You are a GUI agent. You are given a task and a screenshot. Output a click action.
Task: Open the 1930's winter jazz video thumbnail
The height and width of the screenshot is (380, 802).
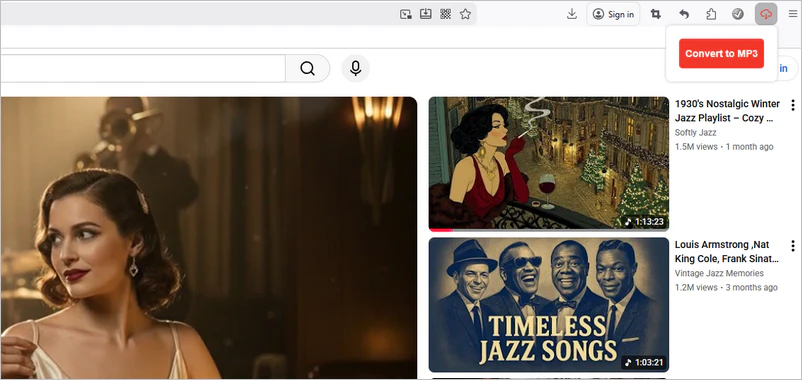pos(548,164)
